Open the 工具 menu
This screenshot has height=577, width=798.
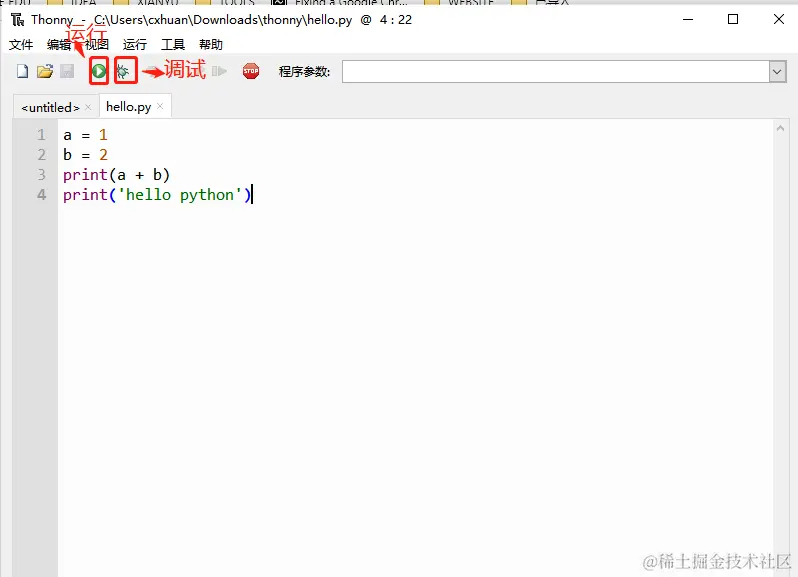[x=173, y=45]
